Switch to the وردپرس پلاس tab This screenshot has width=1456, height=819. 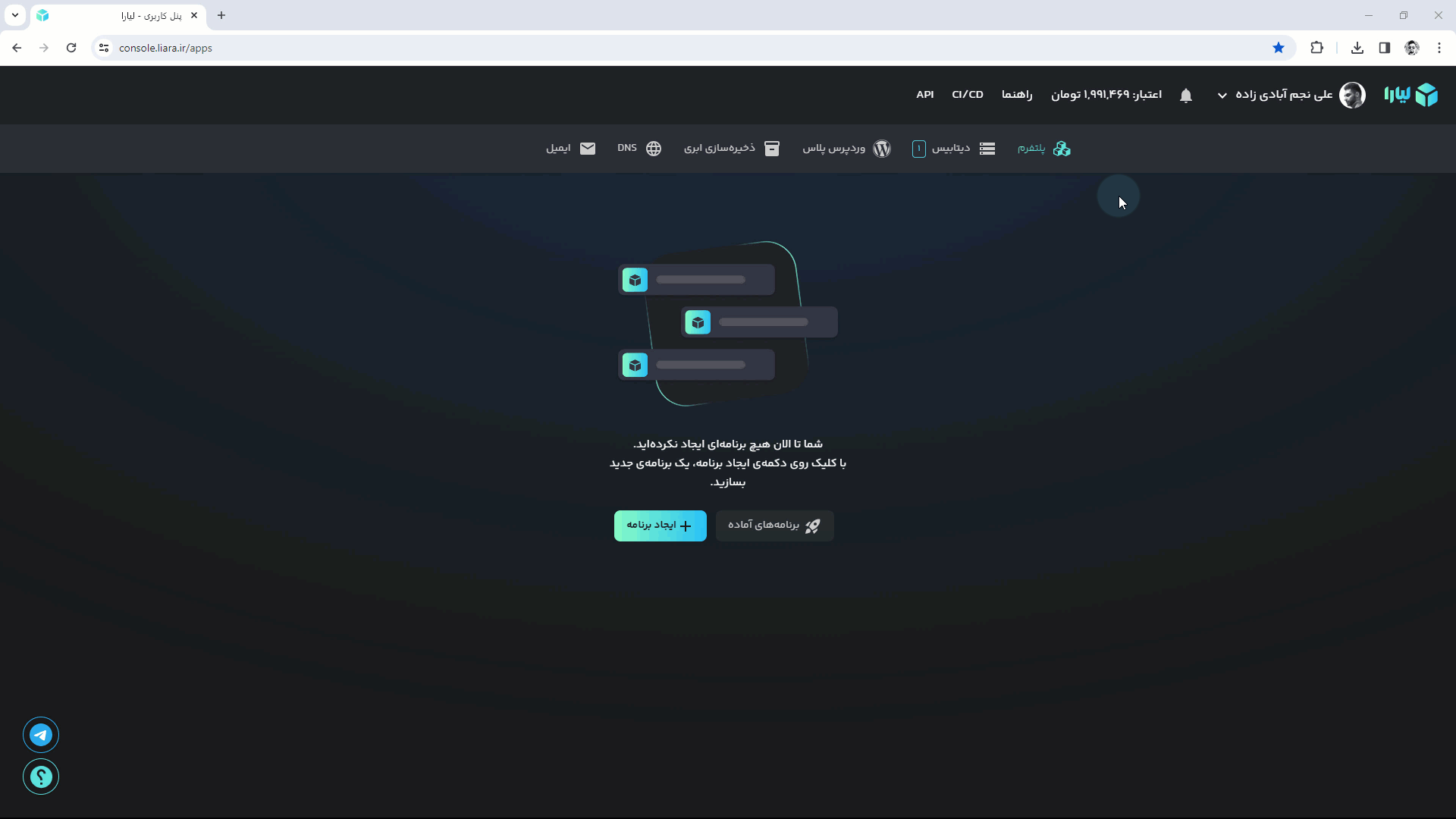847,149
